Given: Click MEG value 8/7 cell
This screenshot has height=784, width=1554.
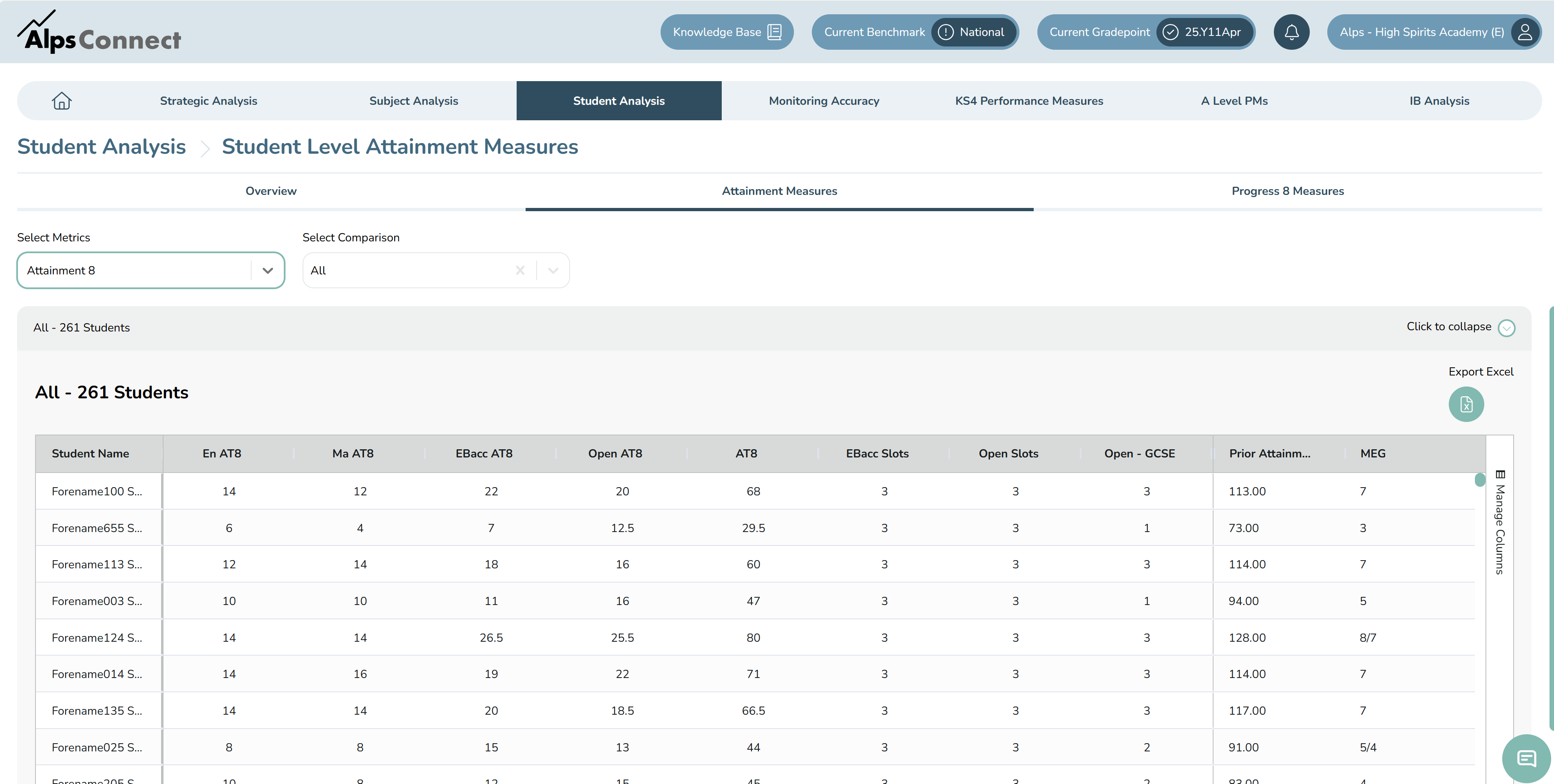Looking at the screenshot, I should point(1368,638).
